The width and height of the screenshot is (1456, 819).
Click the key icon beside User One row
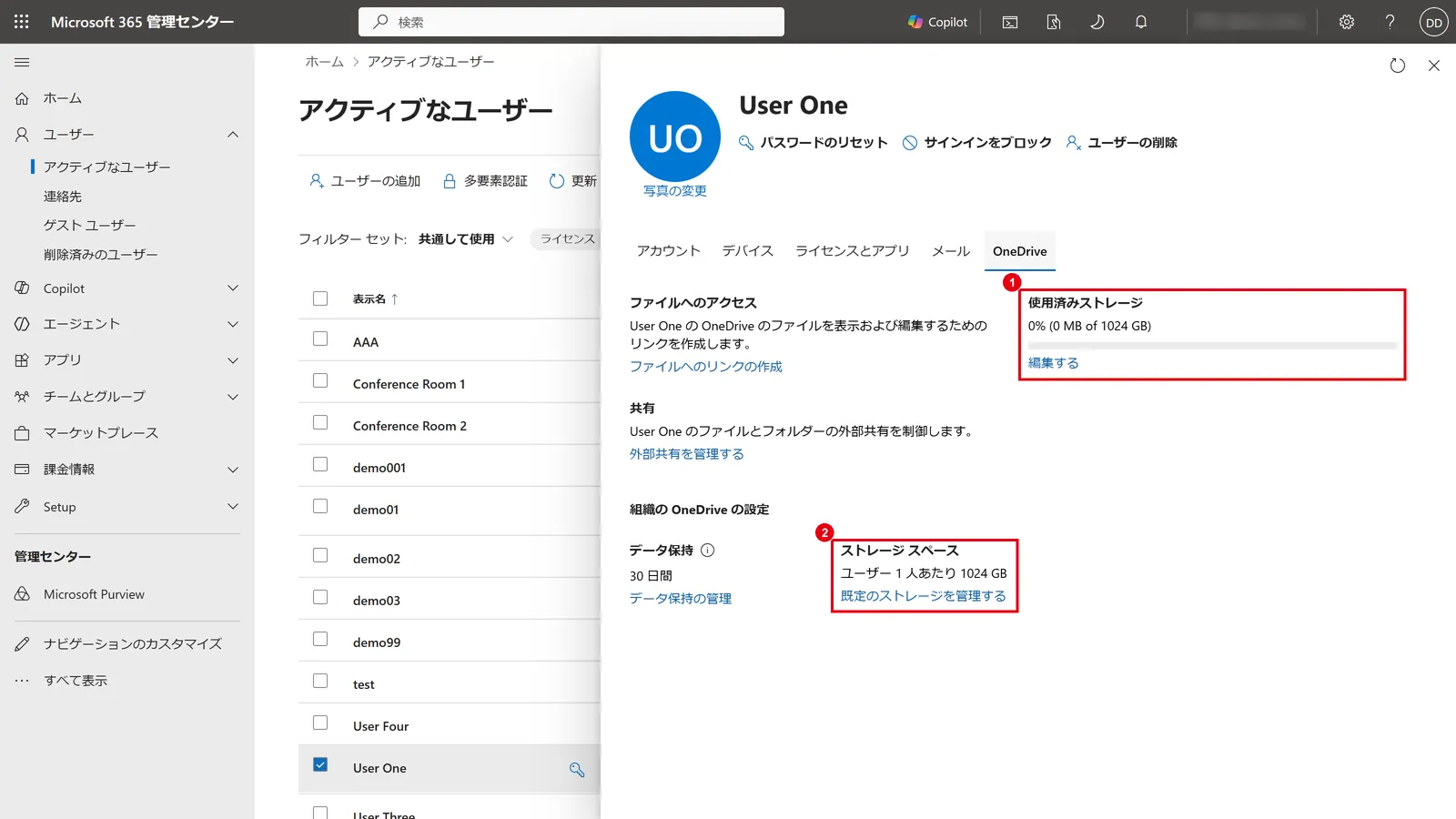[x=577, y=770]
